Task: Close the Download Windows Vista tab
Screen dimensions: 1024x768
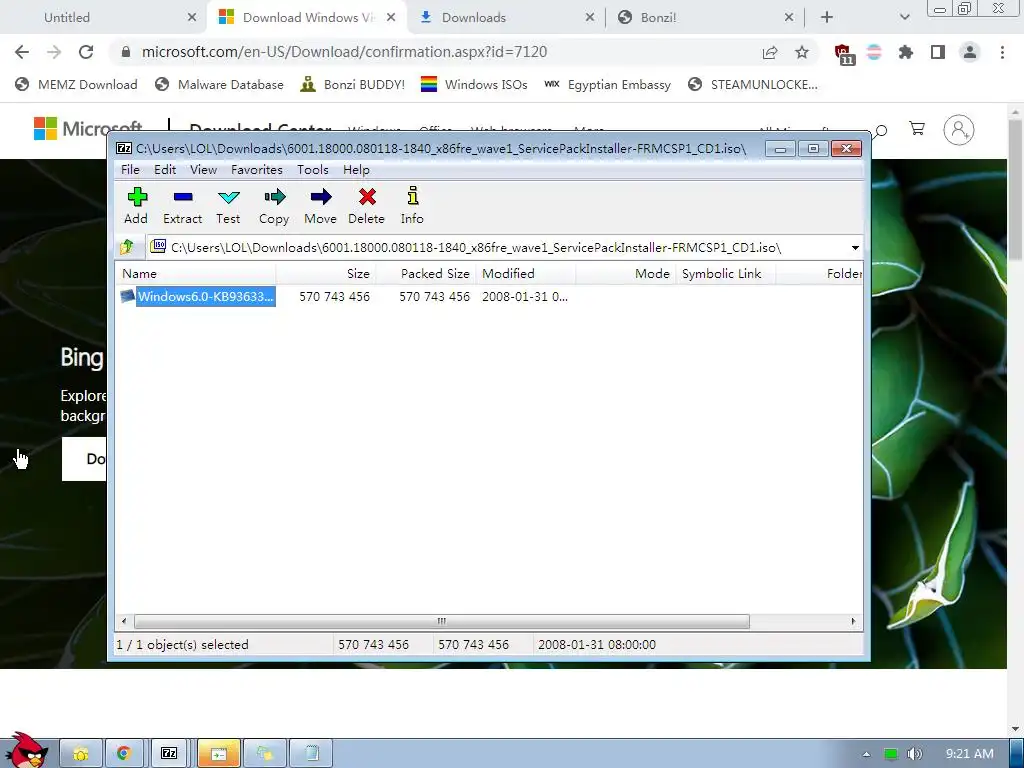Action: tap(391, 18)
